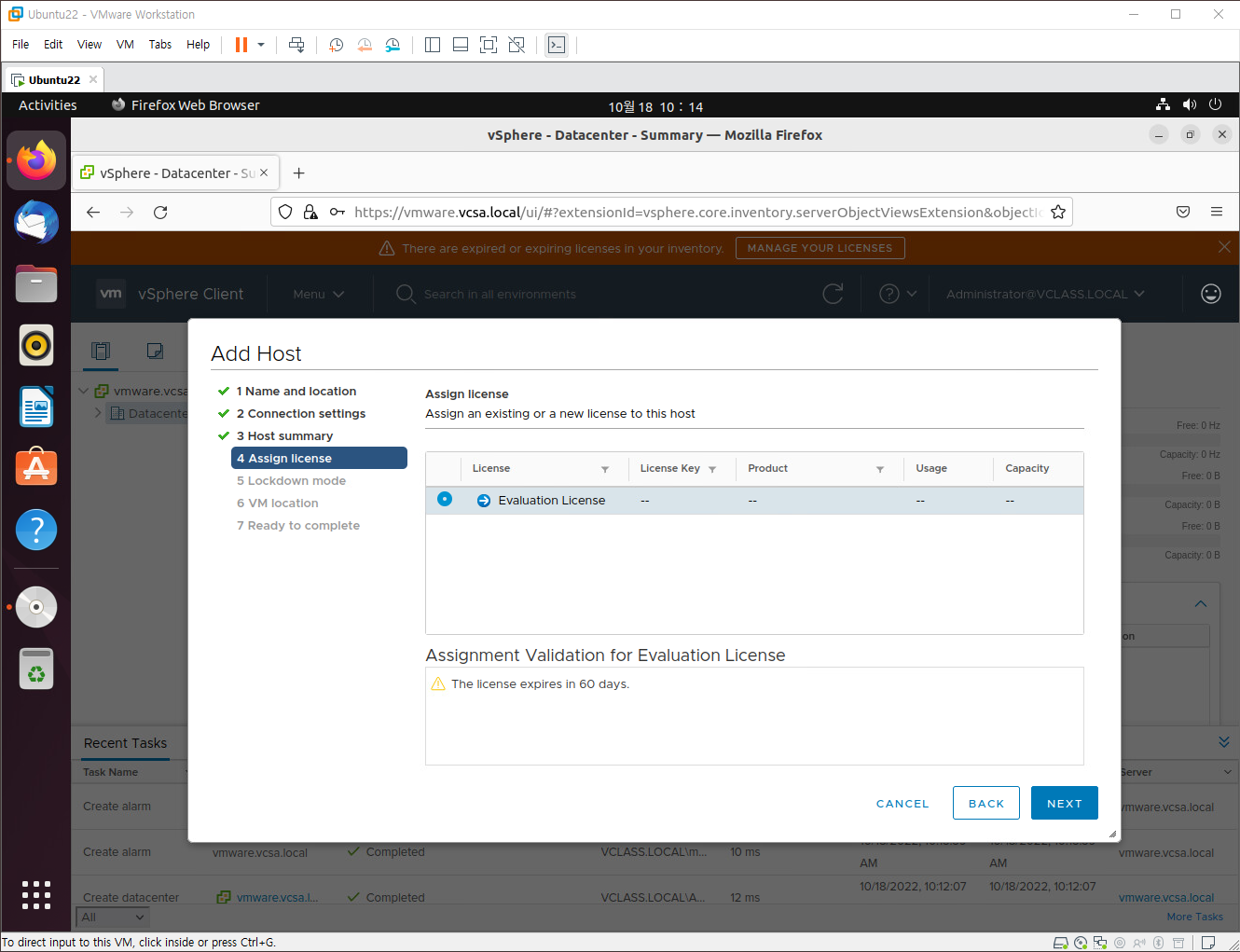Open the VMware Edit menu
1240x952 pixels.
53,45
